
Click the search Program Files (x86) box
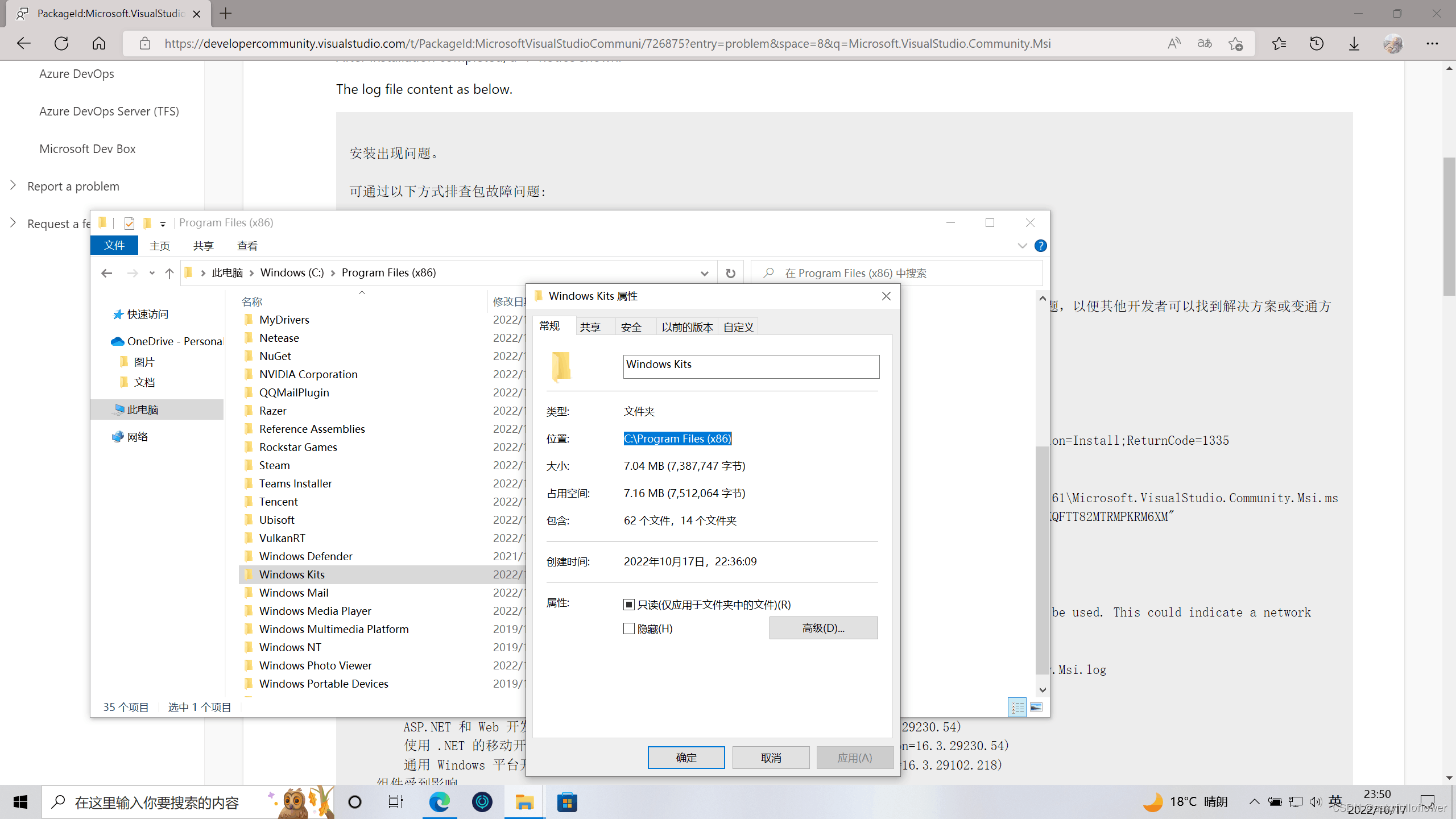pyautogui.click(x=897, y=273)
